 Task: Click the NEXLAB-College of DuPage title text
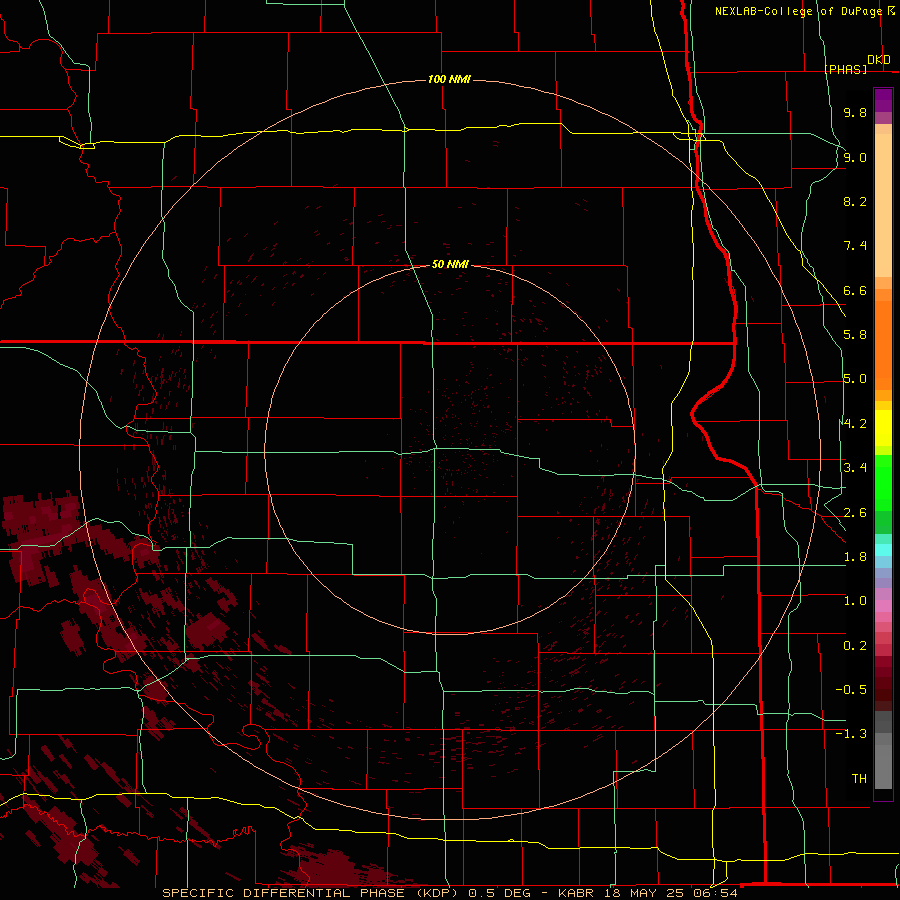[x=798, y=11]
